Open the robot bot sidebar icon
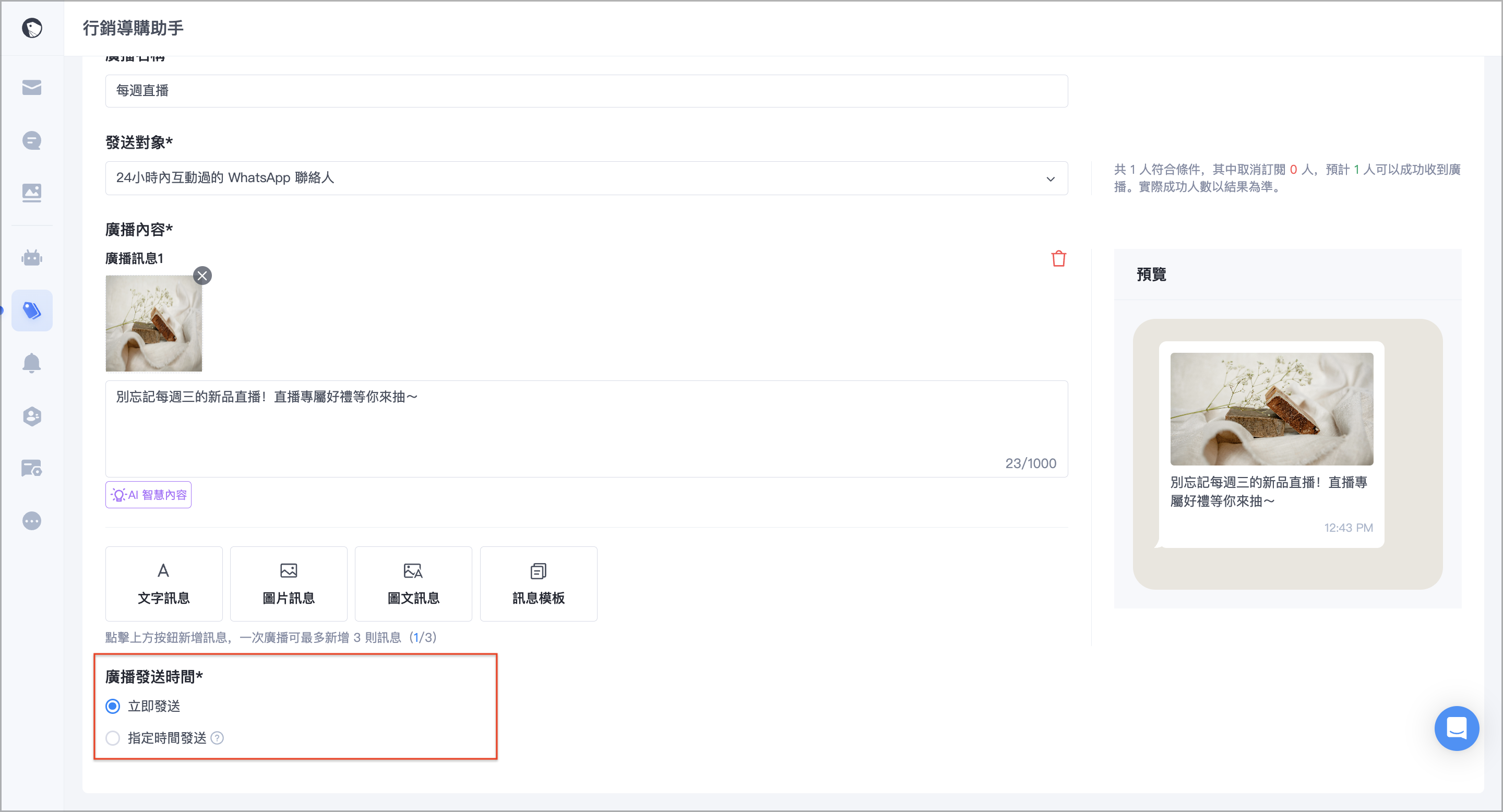Screen dimensions: 1503x812 (31, 257)
